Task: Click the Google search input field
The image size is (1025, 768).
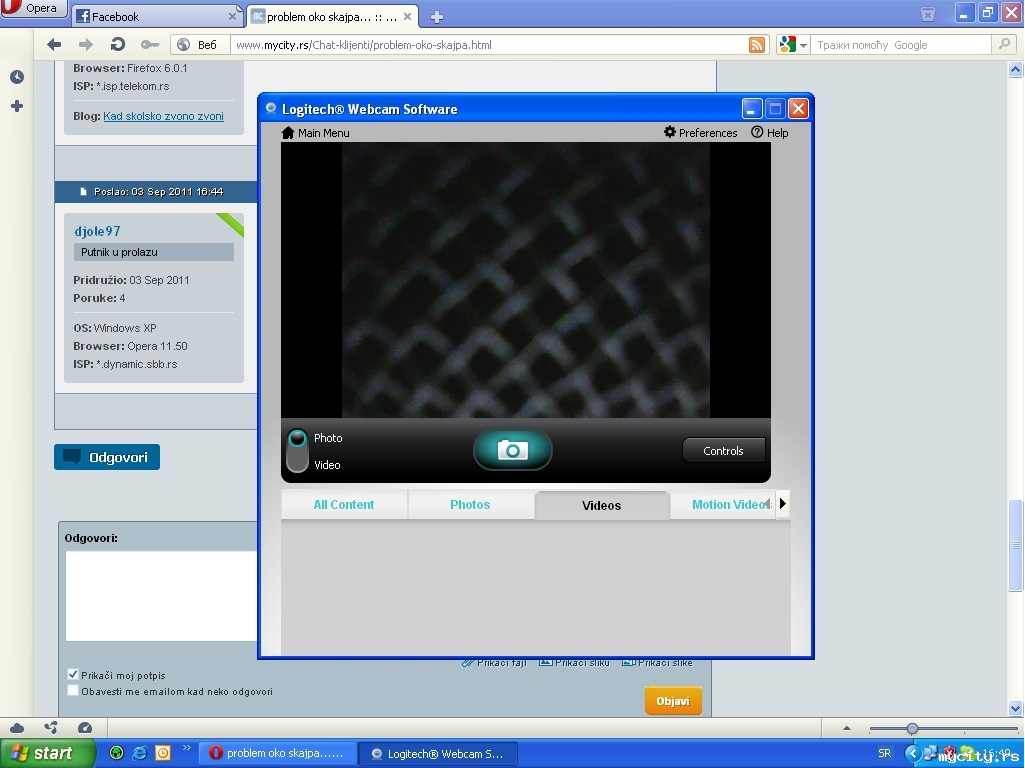Action: pos(901,44)
